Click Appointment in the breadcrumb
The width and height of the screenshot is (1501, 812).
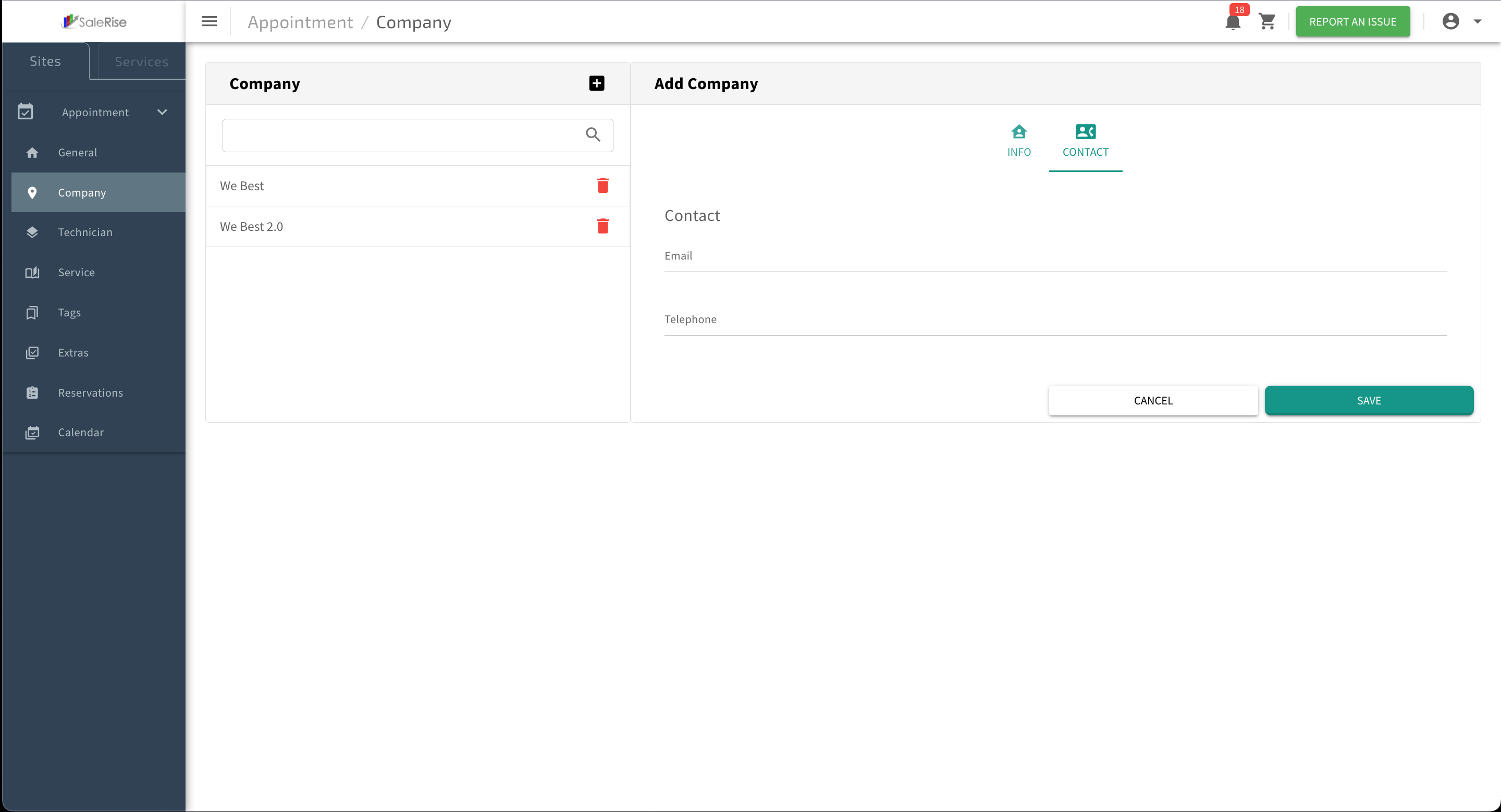coord(300,22)
